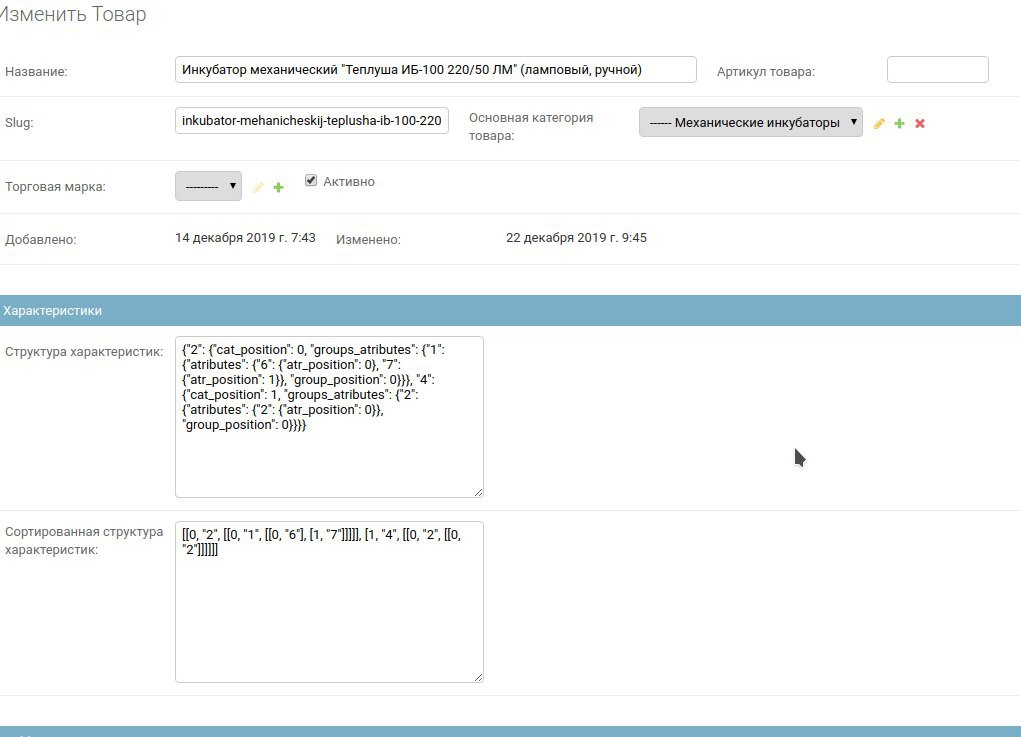Add a new brand with green plus
1021x737 pixels.
279,188
